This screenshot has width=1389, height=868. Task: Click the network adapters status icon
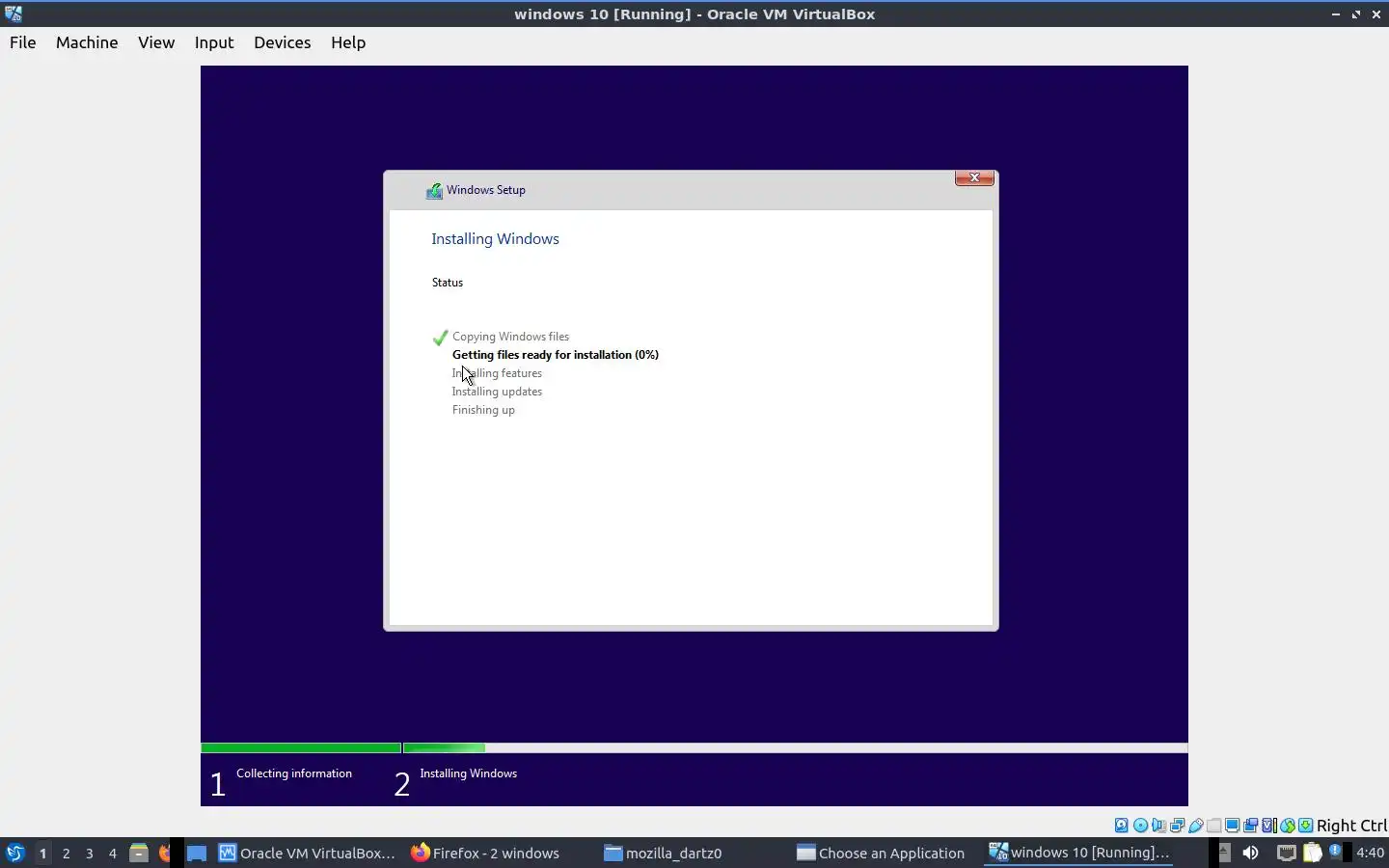click(x=1177, y=826)
